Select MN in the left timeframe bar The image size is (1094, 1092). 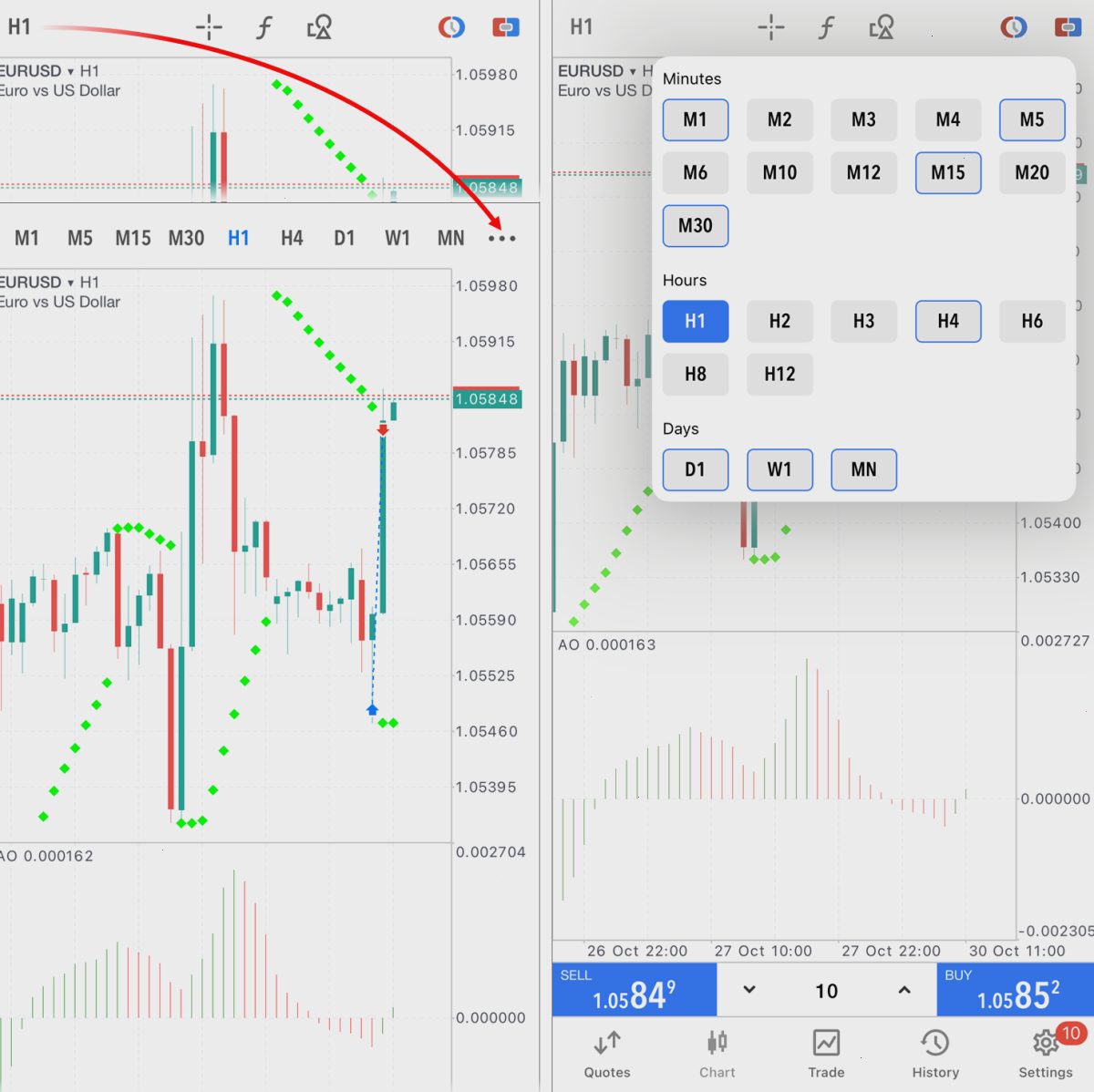[x=451, y=239]
